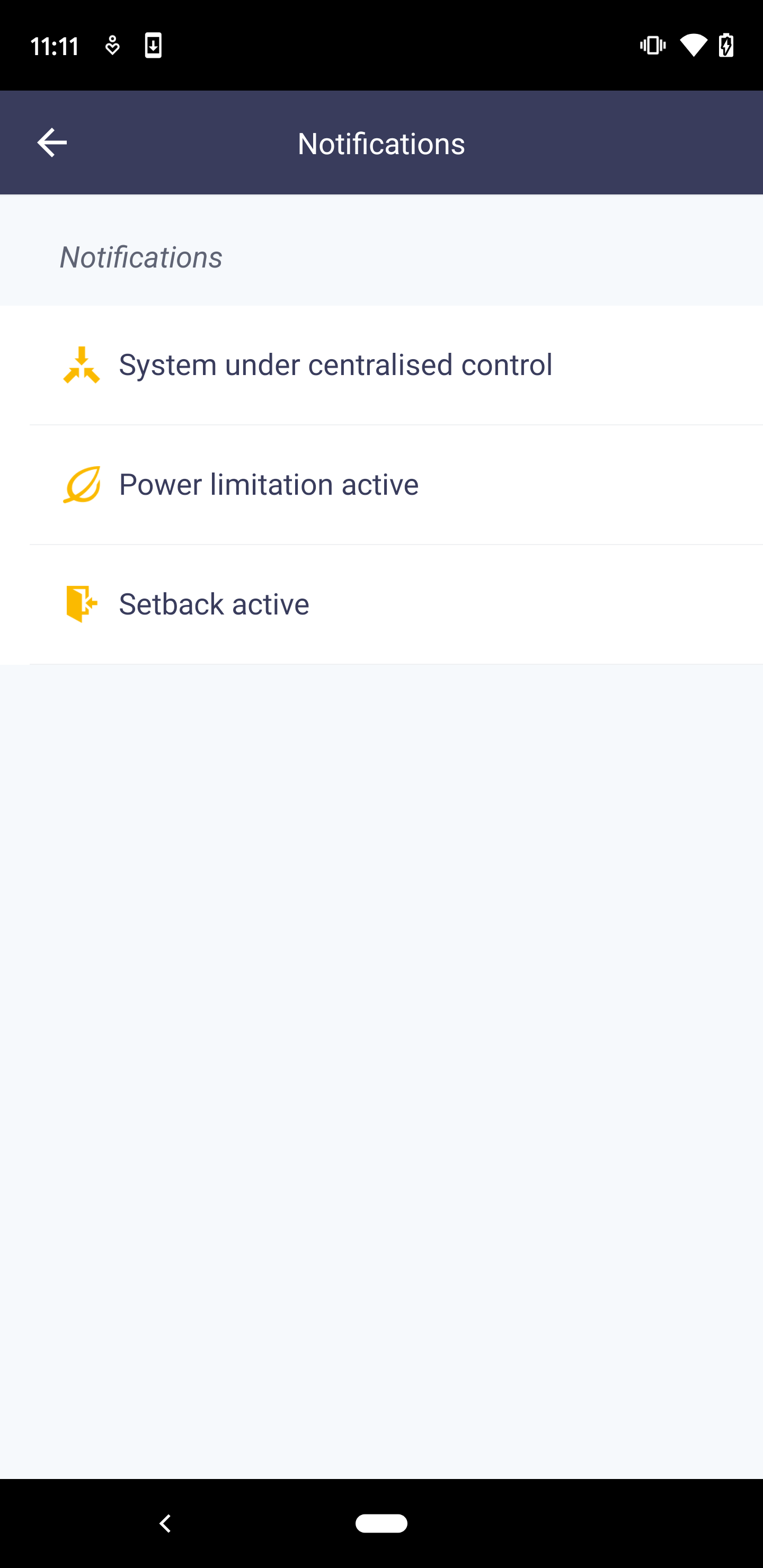Tap the 11:11 clock in status bar
Image resolution: width=763 pixels, height=1568 pixels.
click(x=55, y=46)
